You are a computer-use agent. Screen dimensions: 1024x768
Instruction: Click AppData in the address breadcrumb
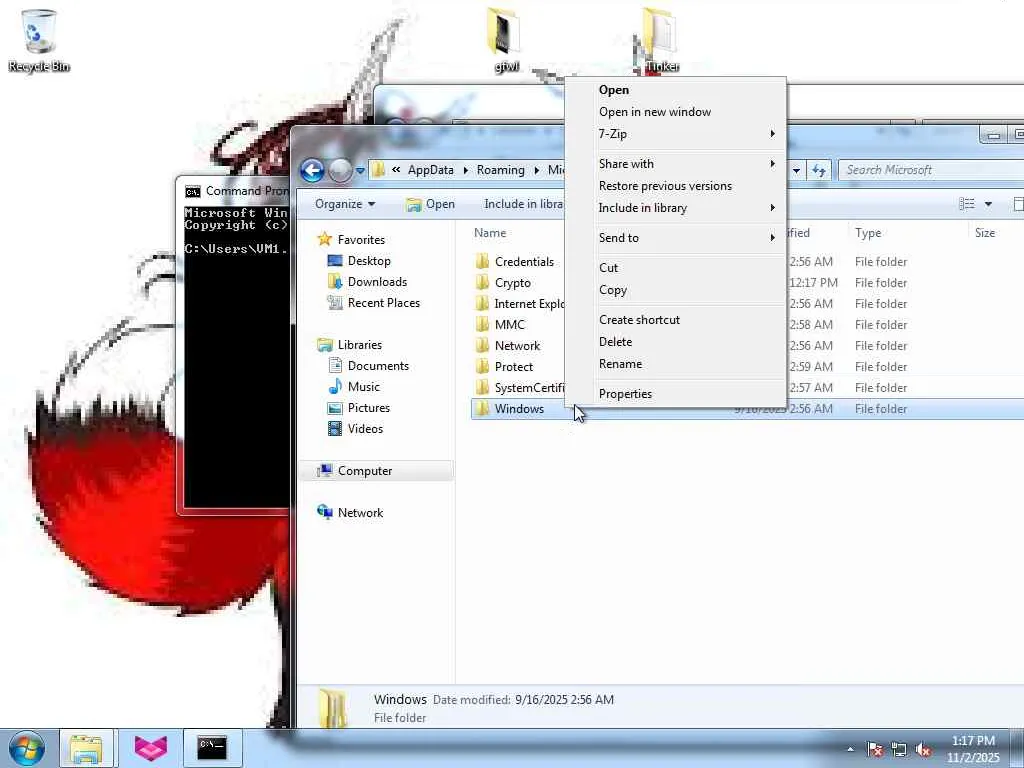(x=430, y=170)
